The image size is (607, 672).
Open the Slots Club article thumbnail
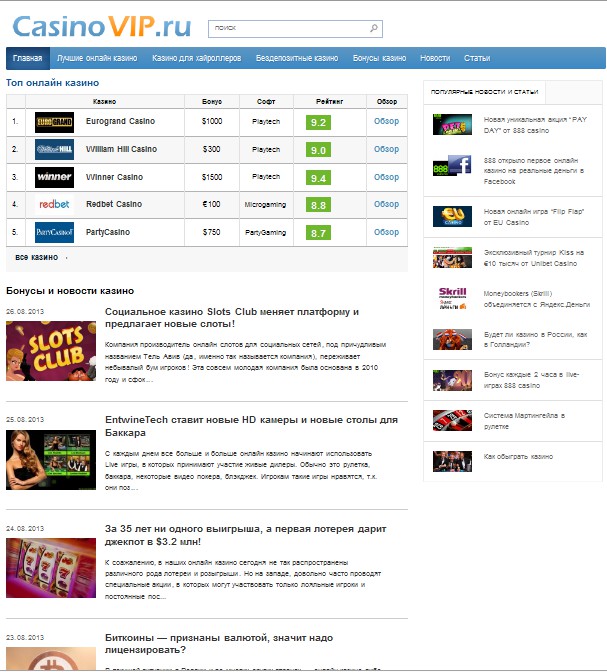click(x=51, y=351)
